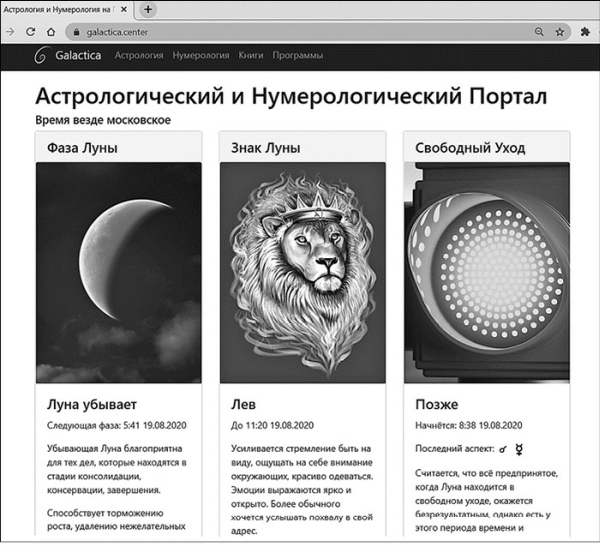Click the crescent moon image

coord(118,272)
